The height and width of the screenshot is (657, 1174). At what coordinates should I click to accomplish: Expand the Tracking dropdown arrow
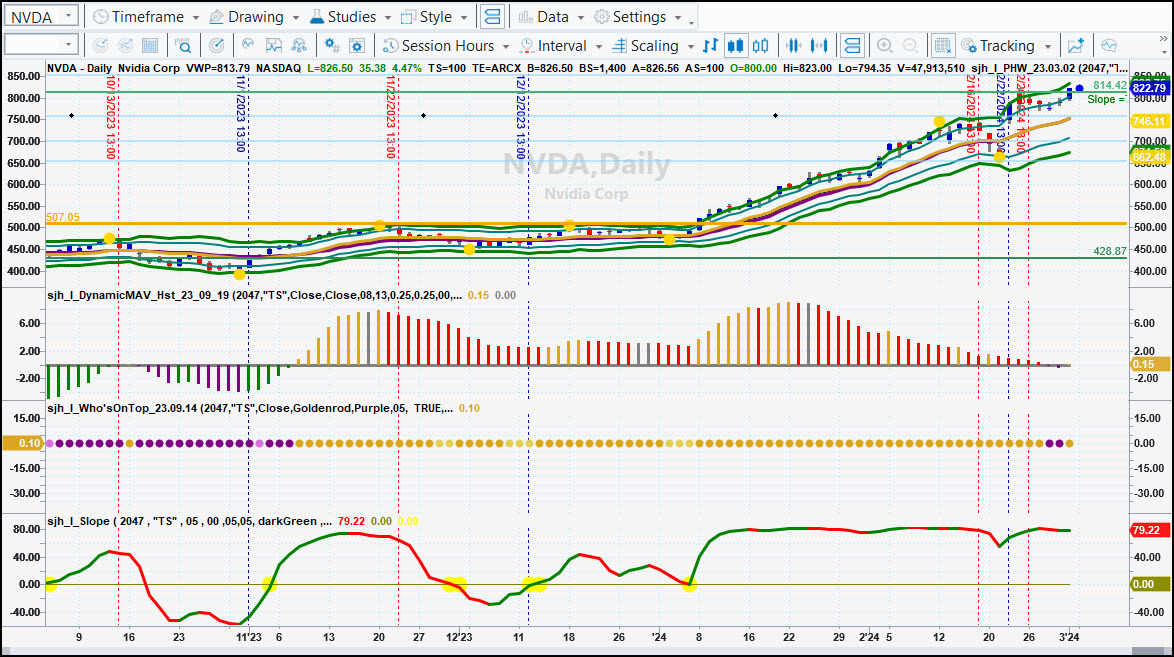1047,46
